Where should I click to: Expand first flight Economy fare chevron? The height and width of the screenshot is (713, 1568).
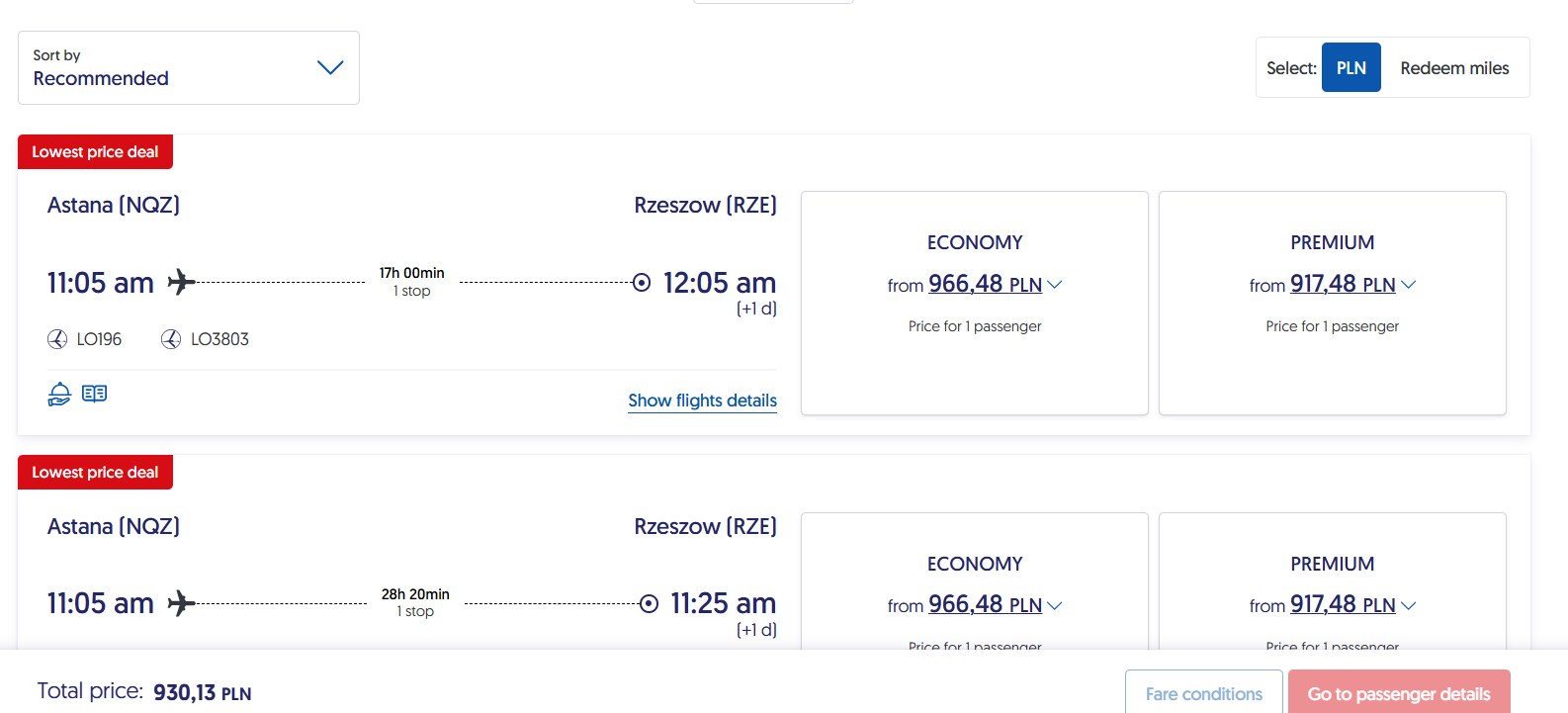click(1055, 285)
